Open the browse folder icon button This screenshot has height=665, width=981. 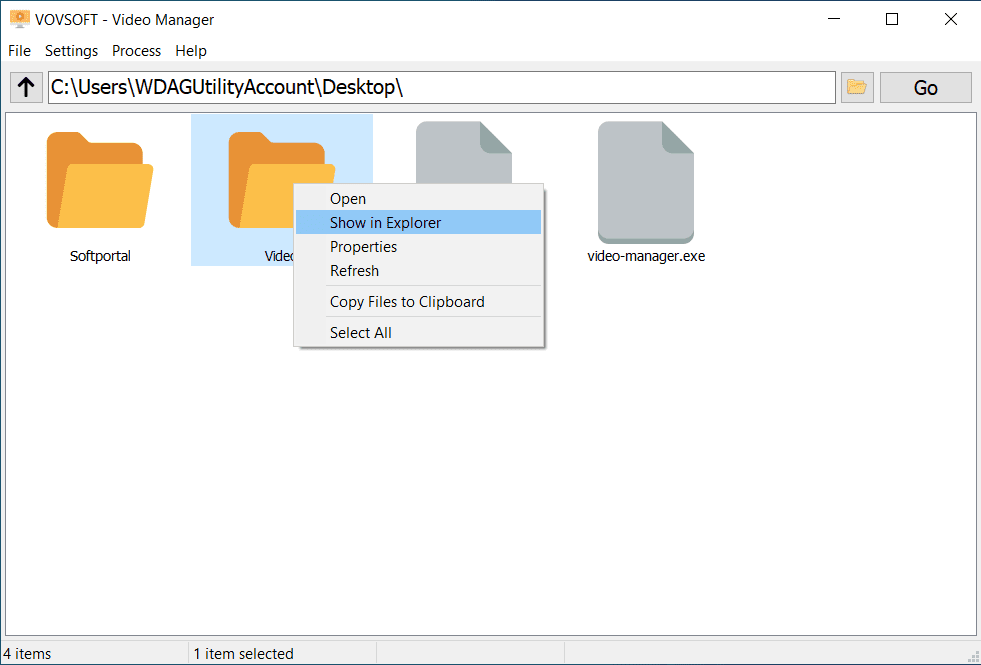856,88
